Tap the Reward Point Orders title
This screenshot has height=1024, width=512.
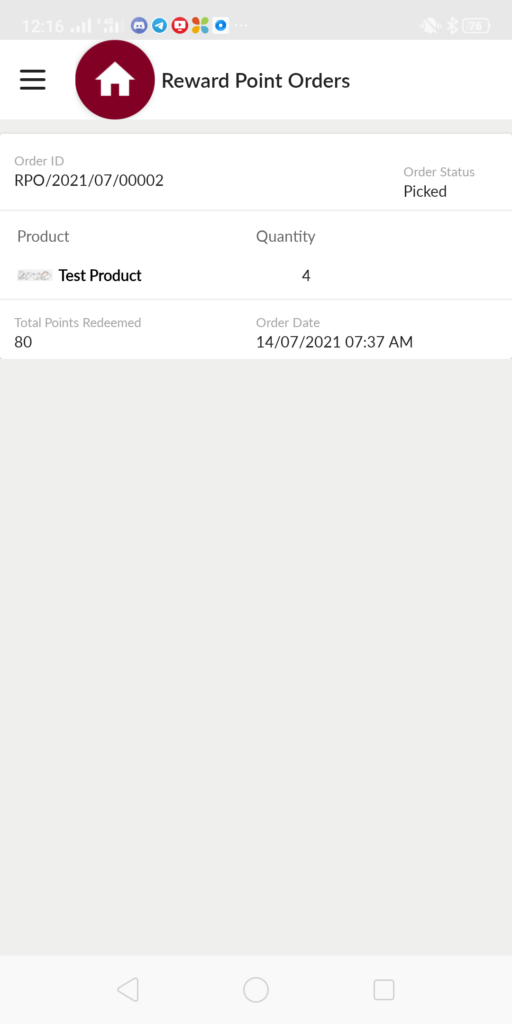pyautogui.click(x=255, y=80)
